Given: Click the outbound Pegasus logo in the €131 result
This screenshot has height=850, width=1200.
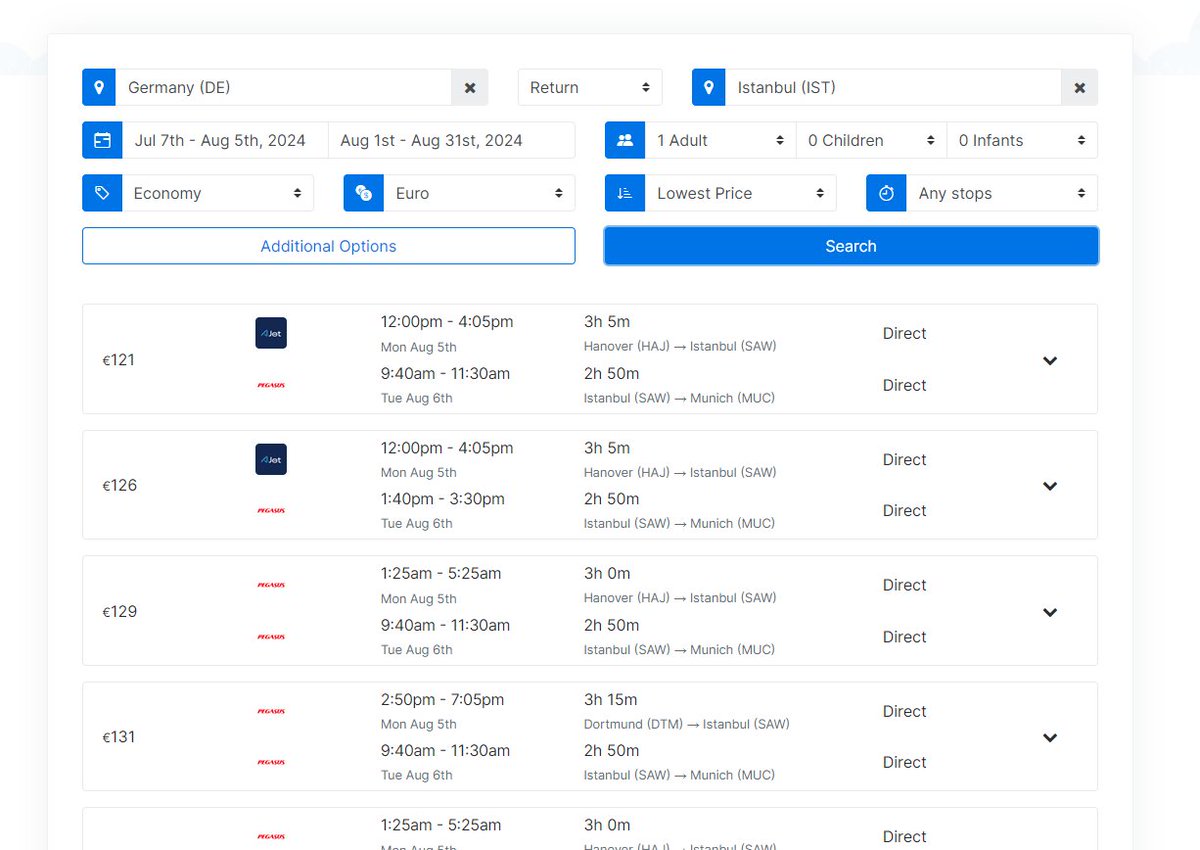Looking at the screenshot, I should pyautogui.click(x=271, y=711).
